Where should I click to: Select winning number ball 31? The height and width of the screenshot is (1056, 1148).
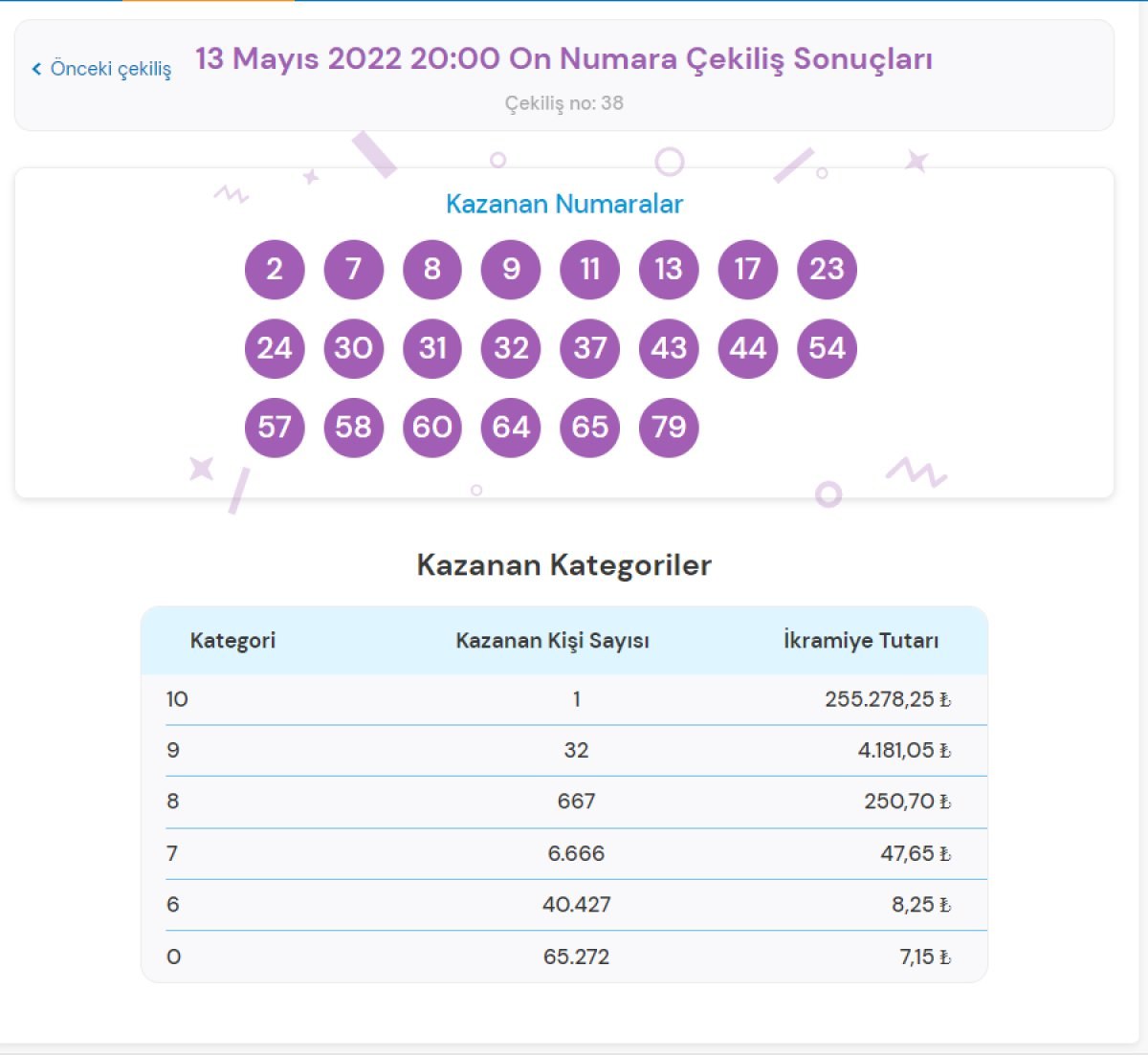pos(432,348)
